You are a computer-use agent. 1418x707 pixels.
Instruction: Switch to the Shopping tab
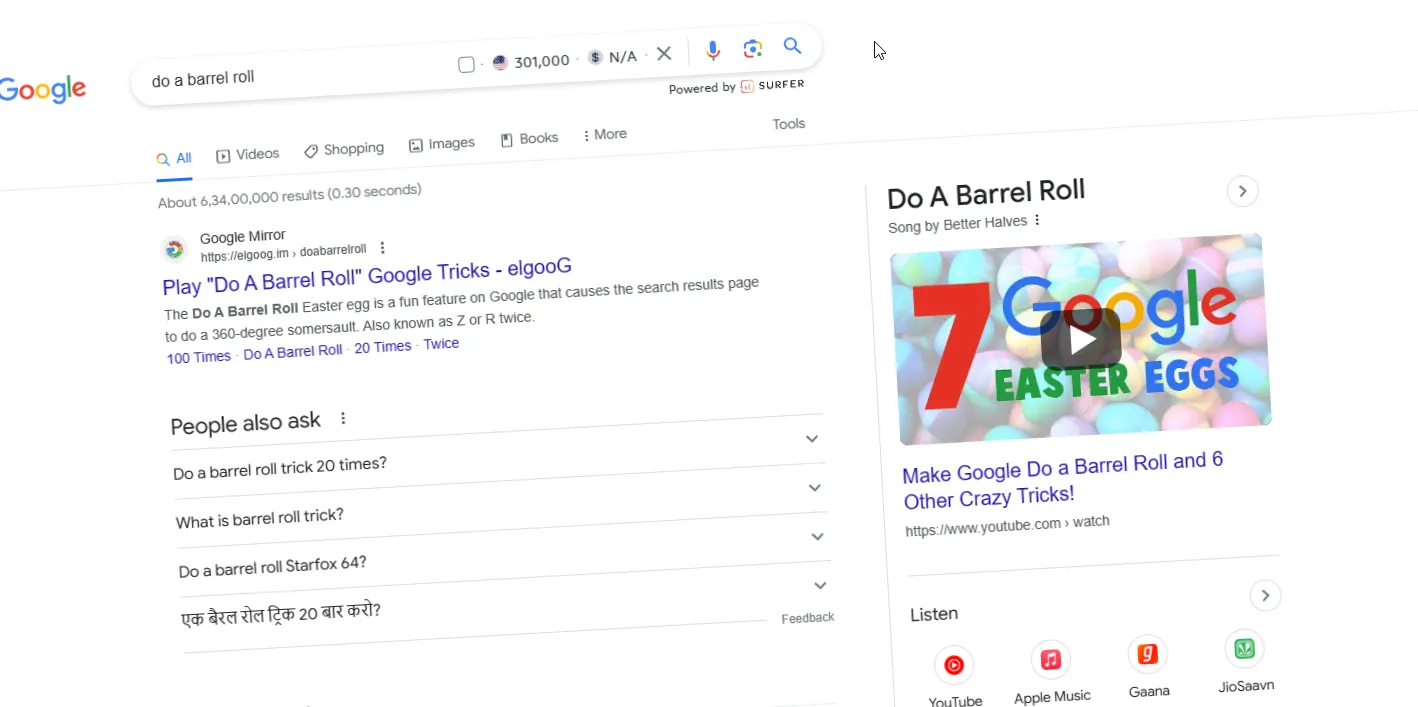344,149
